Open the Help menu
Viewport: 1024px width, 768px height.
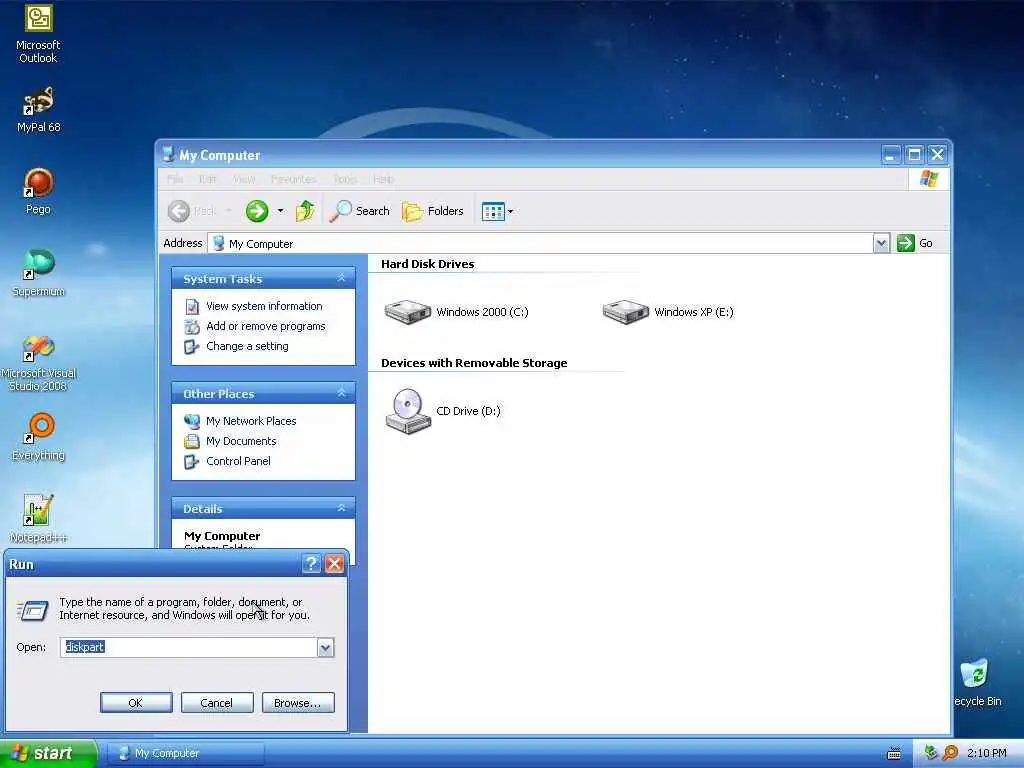383,179
